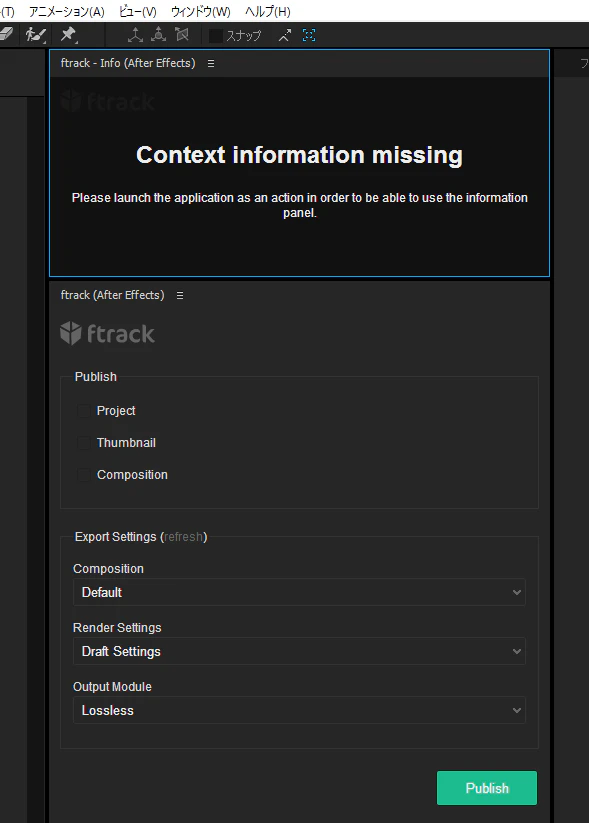Open the Render Settings dropdown
This screenshot has height=823, width=589.
pos(299,651)
